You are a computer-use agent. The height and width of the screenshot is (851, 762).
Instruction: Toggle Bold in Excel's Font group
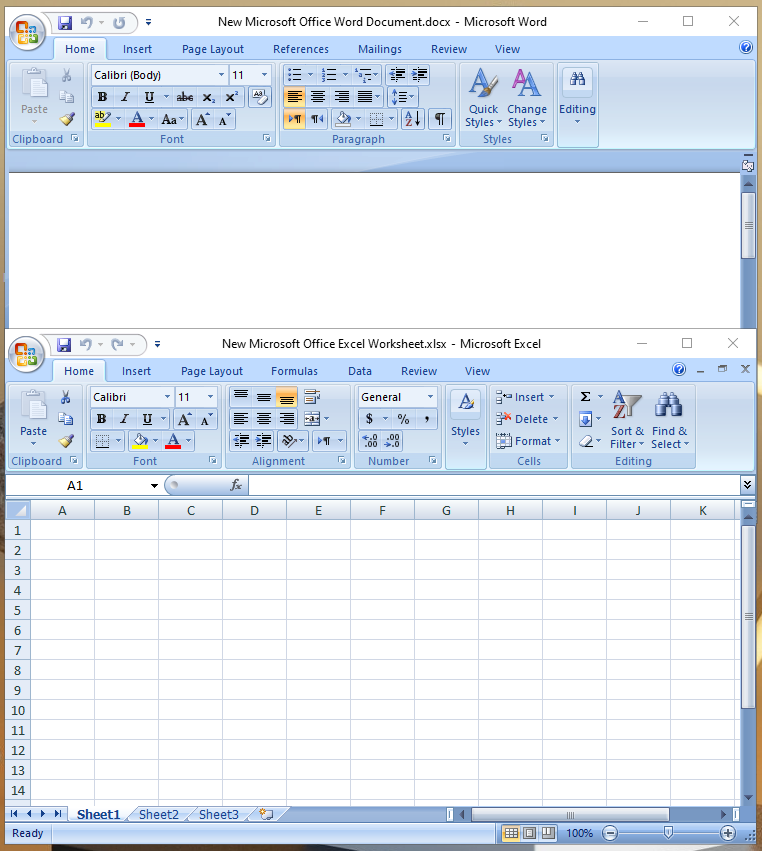click(x=101, y=419)
